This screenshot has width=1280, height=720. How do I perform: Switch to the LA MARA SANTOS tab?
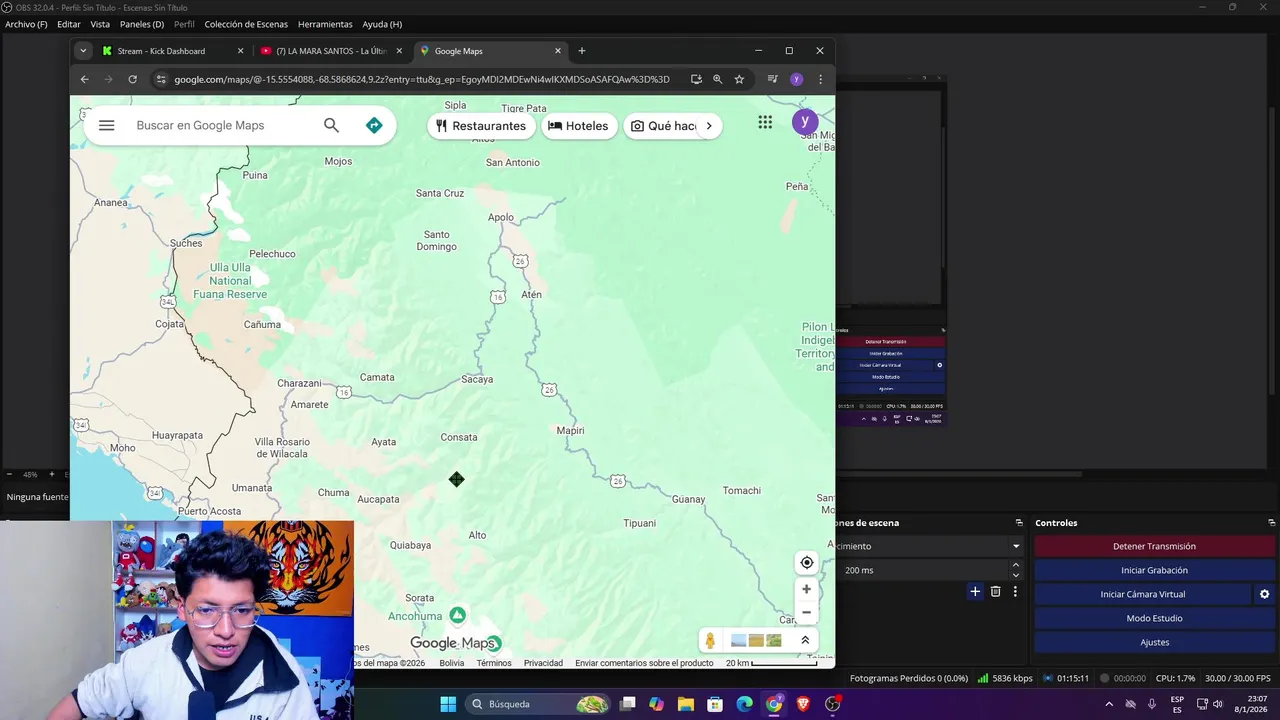(331, 51)
